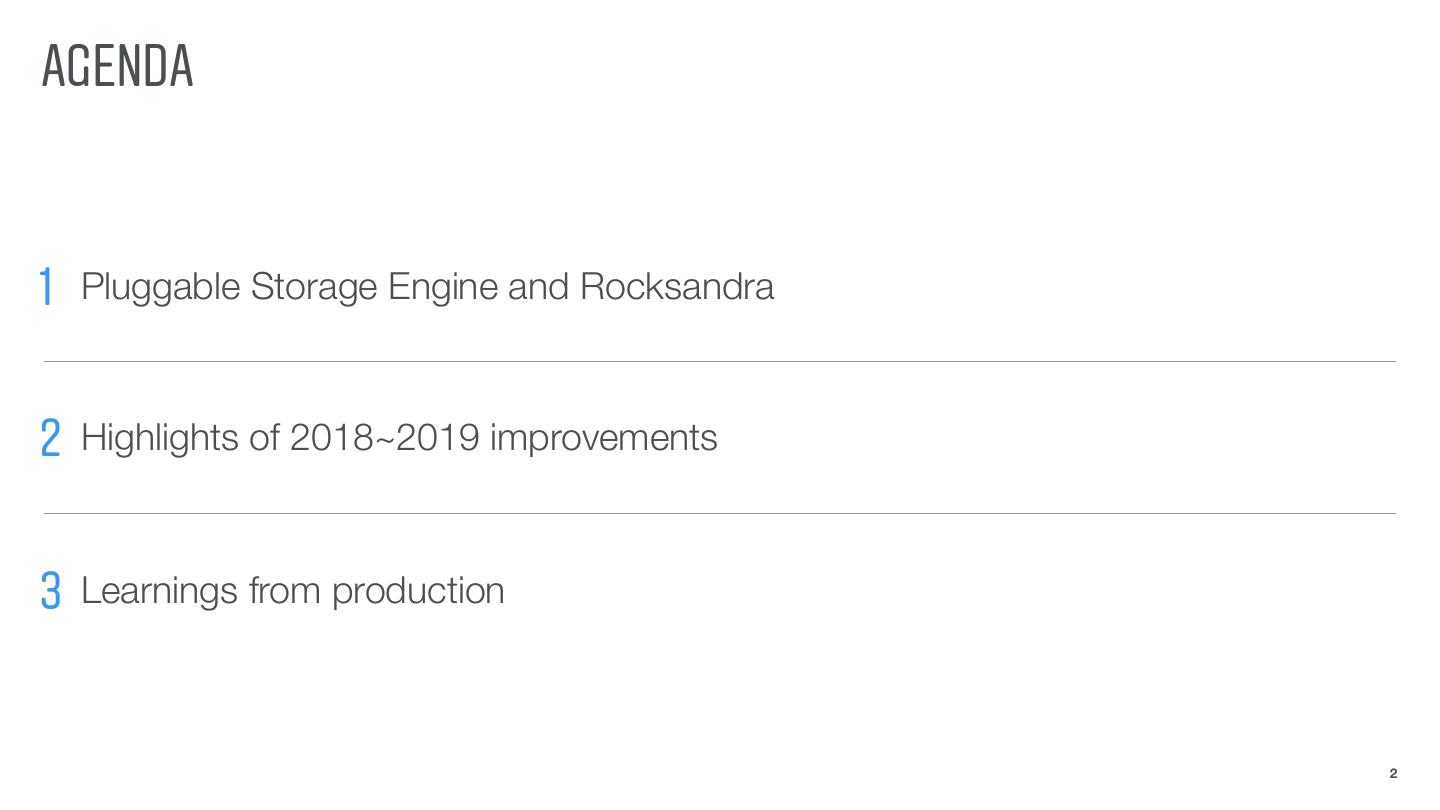Click the word "and" in item one

[538, 287]
